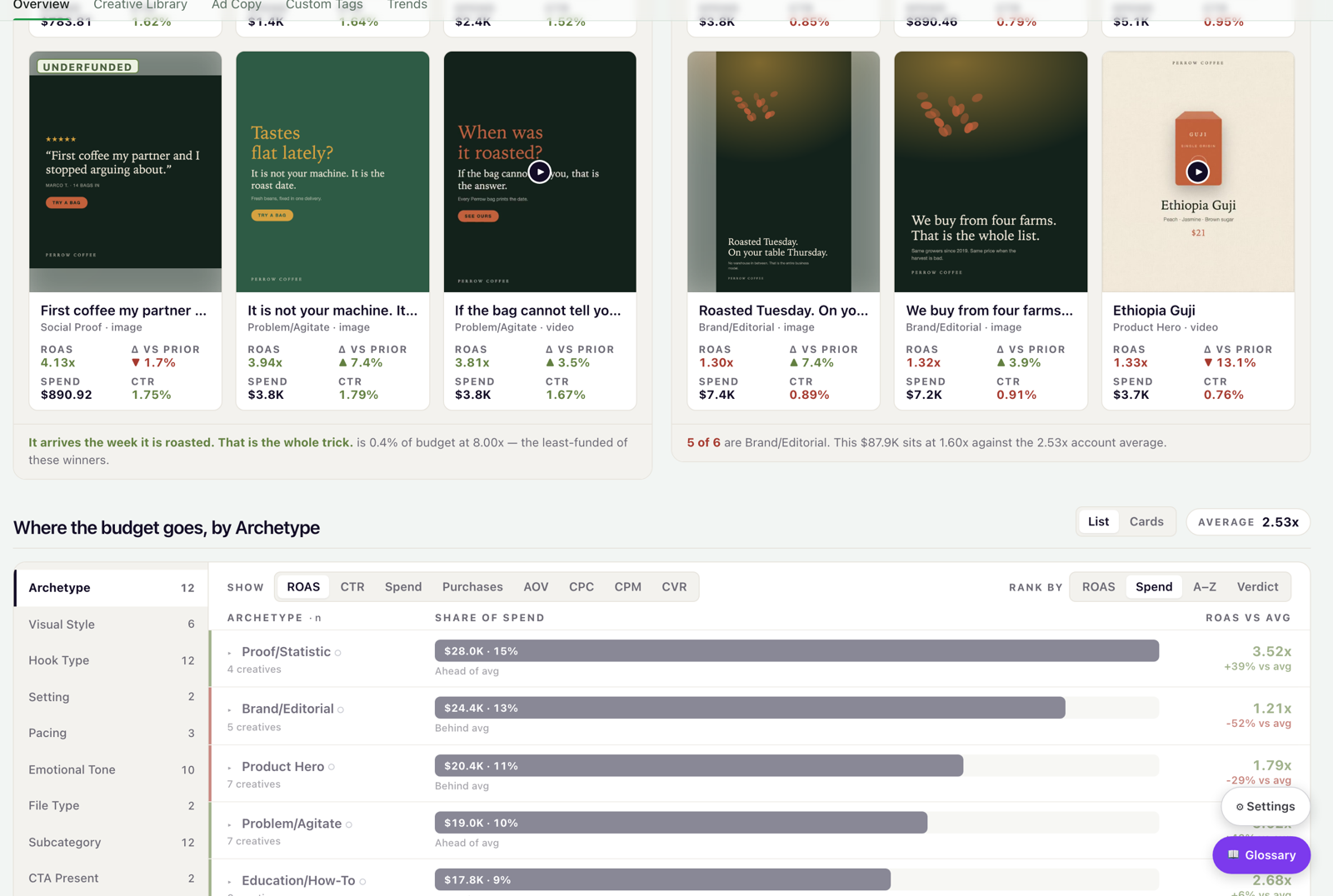Show the CTR metric
Image resolution: width=1333 pixels, height=896 pixels.
tap(352, 586)
